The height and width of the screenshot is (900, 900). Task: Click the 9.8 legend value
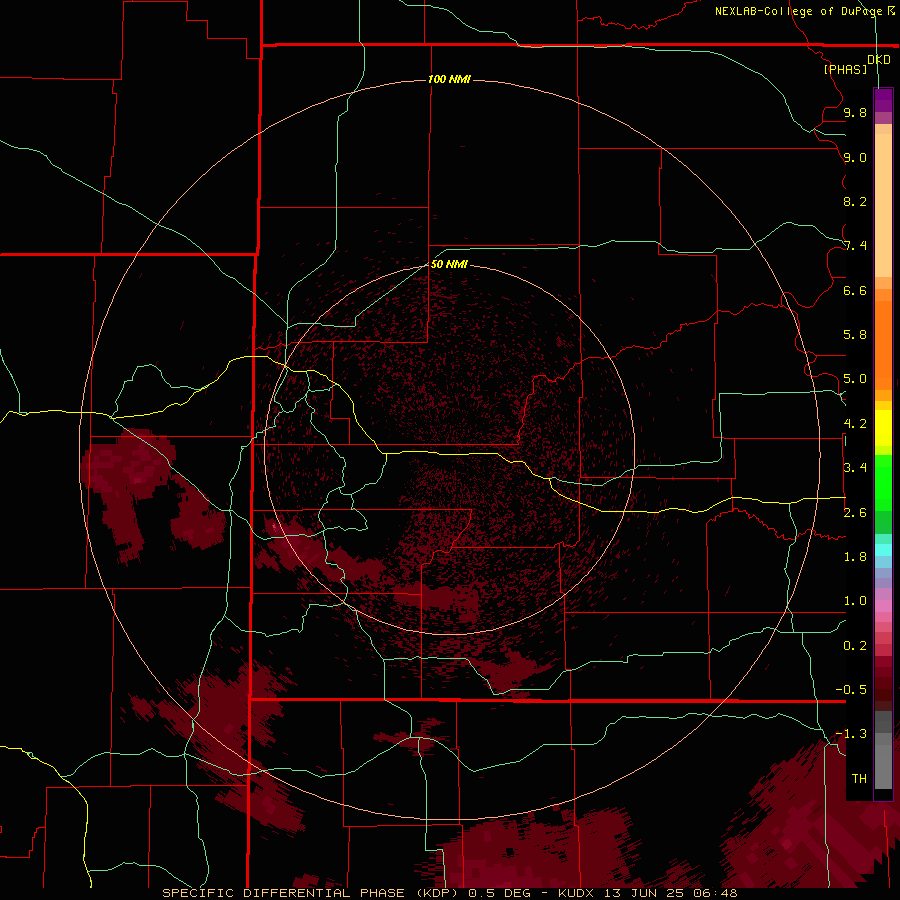click(x=855, y=112)
